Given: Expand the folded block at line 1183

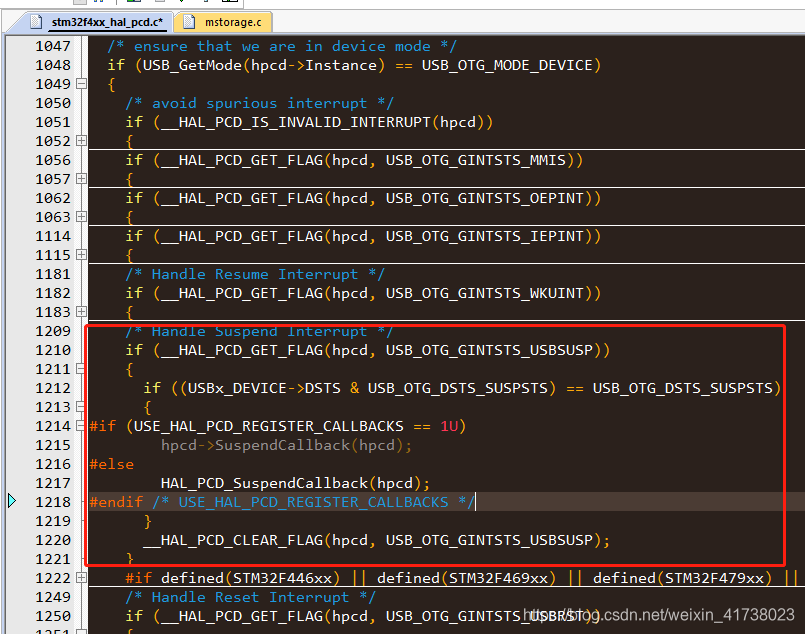Looking at the screenshot, I should pyautogui.click(x=81, y=312).
